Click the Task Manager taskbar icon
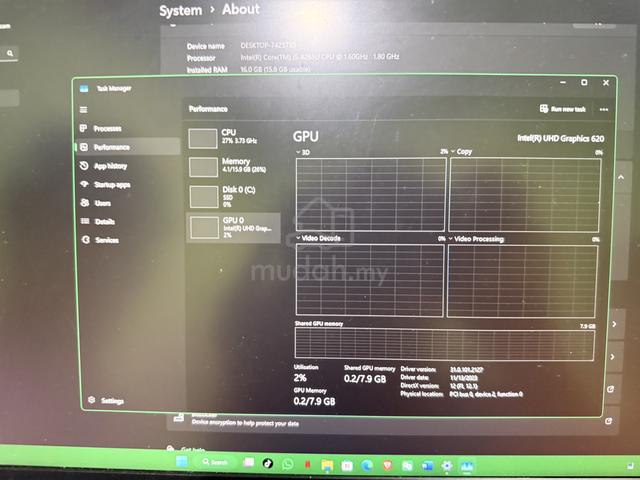Image resolution: width=640 pixels, height=480 pixels. click(x=467, y=466)
